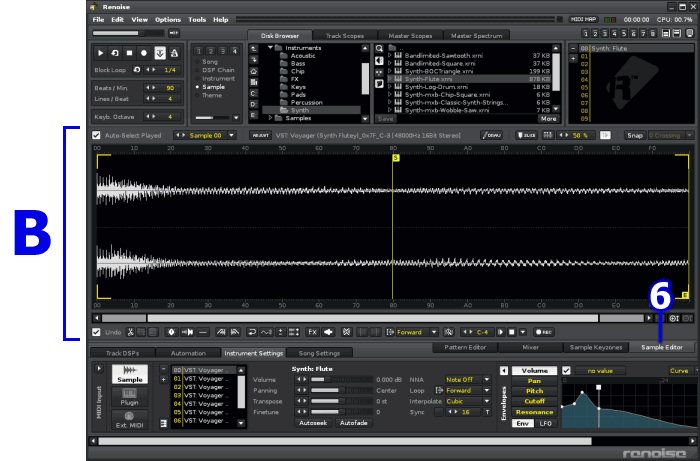Select the Sample source button
This screenshot has height=461, width=700.
(x=129, y=374)
